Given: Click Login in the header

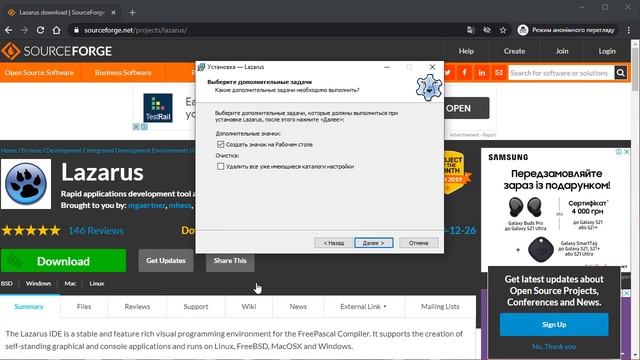Looking at the screenshot, I should click(x=607, y=51).
